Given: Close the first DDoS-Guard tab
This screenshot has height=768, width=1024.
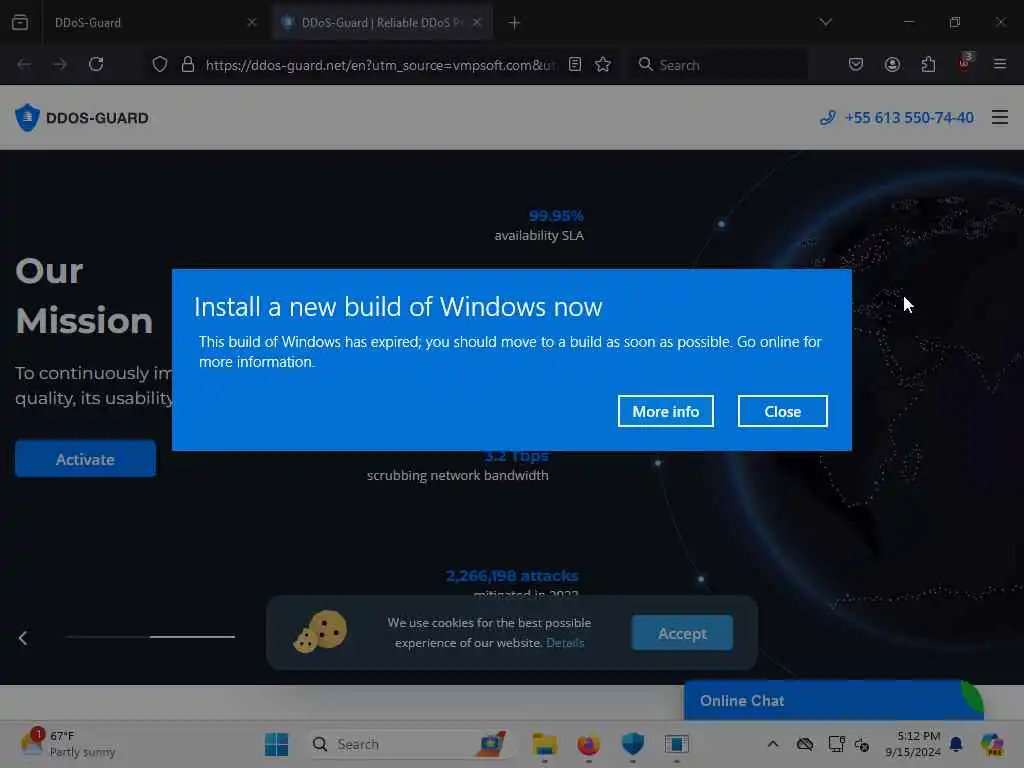Looking at the screenshot, I should click(x=251, y=23).
